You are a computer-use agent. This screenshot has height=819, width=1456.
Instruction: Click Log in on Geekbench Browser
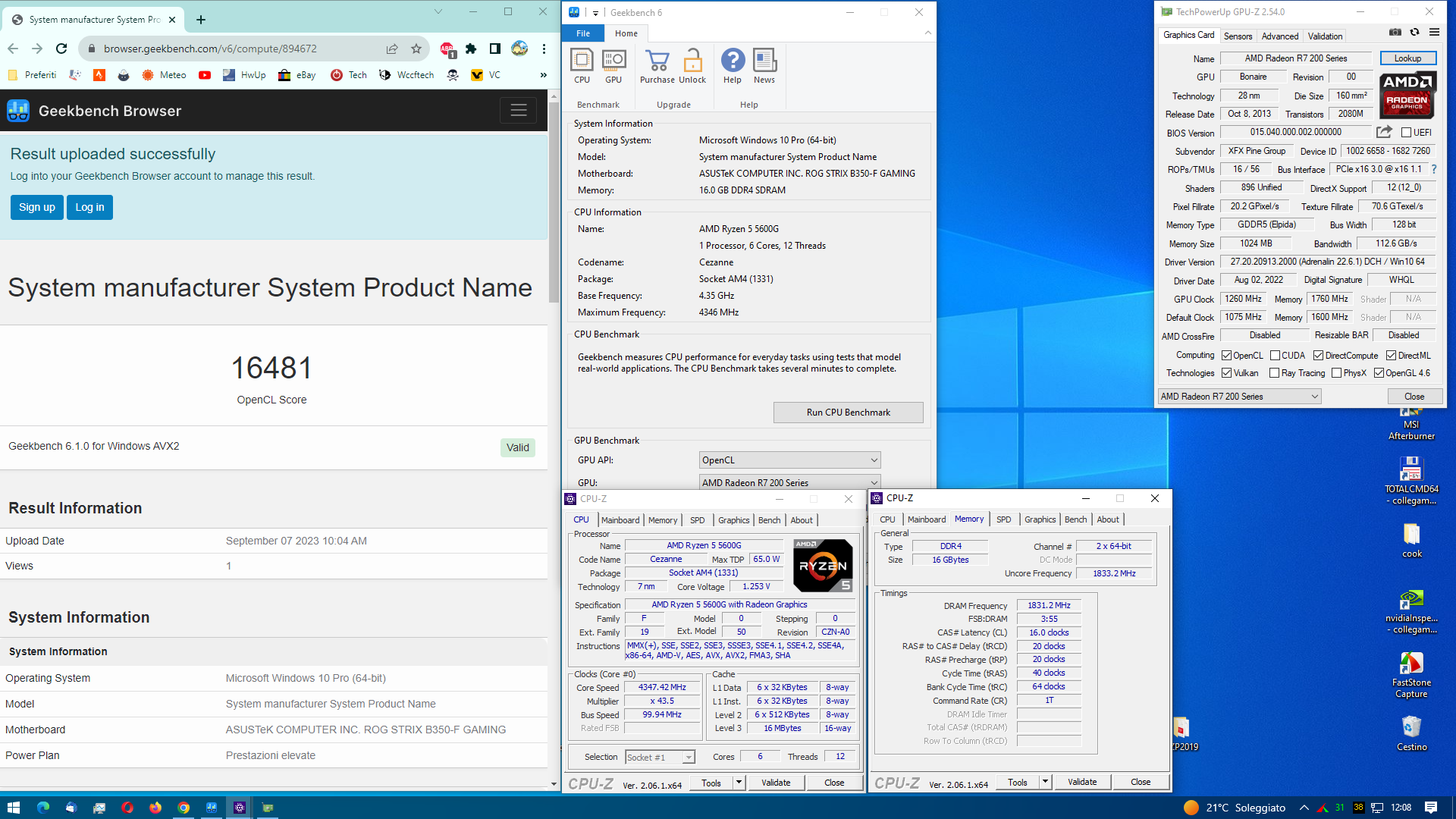tap(89, 207)
